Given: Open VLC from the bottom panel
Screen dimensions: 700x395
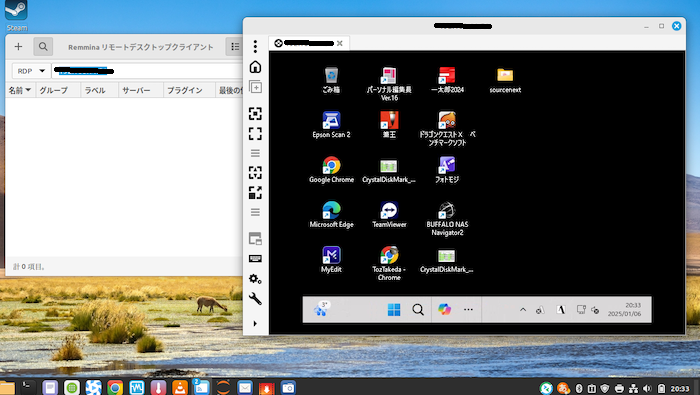Looking at the screenshot, I should point(180,388).
